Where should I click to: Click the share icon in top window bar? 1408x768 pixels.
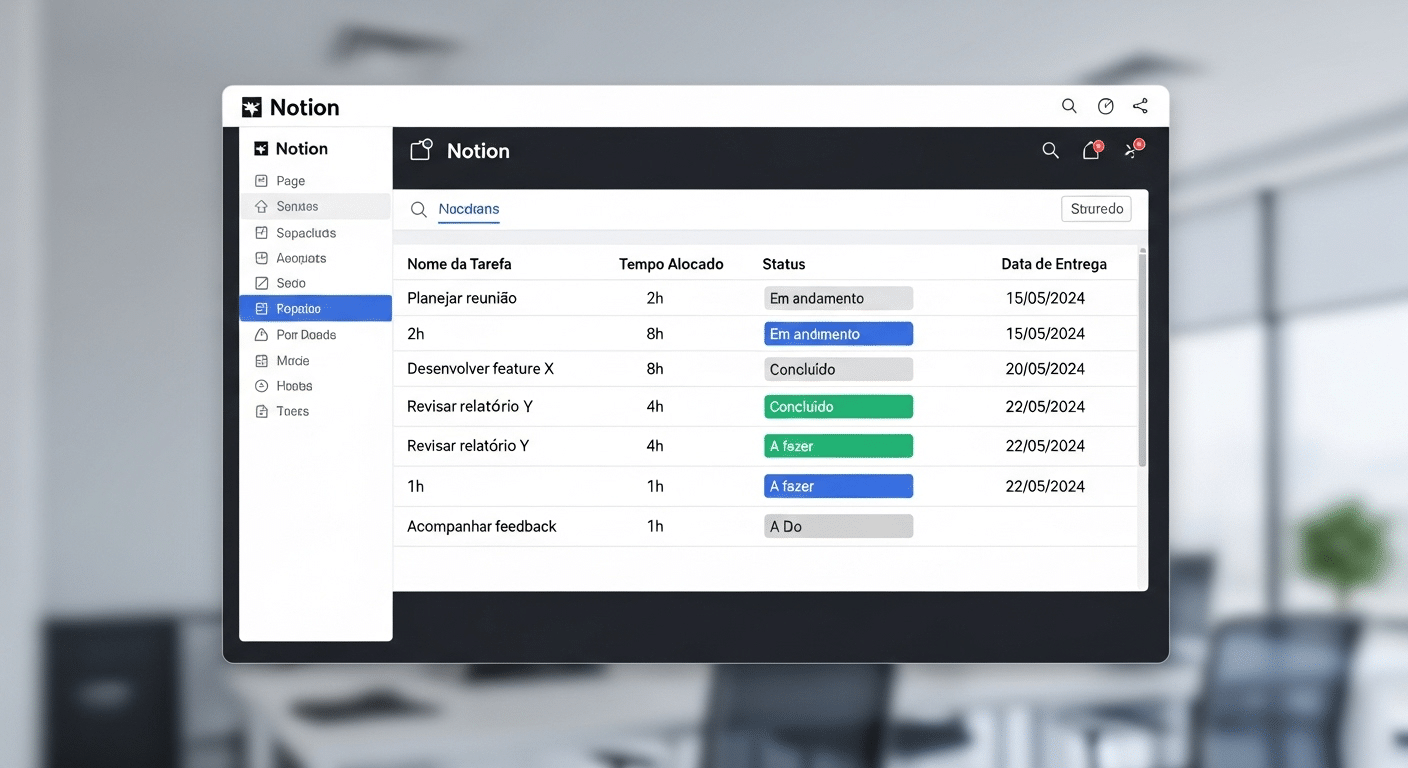1140,106
